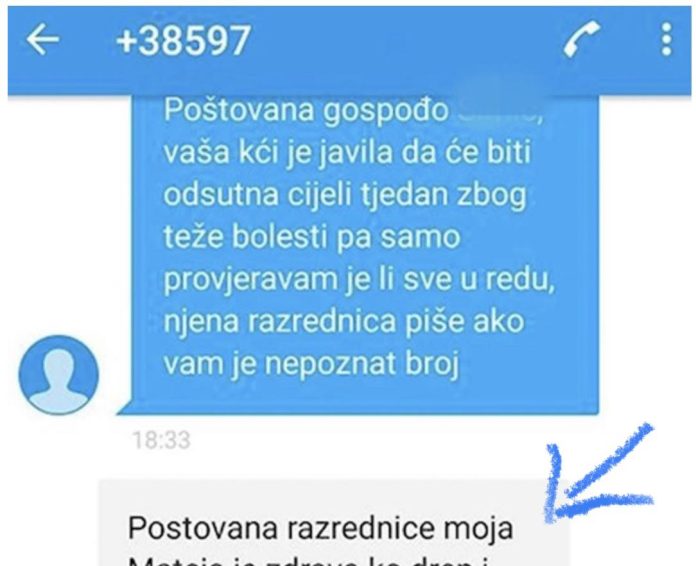Select the grey reply bubble 'Postovana razrednice moja'
The width and height of the screenshot is (696, 566).
click(x=333, y=522)
